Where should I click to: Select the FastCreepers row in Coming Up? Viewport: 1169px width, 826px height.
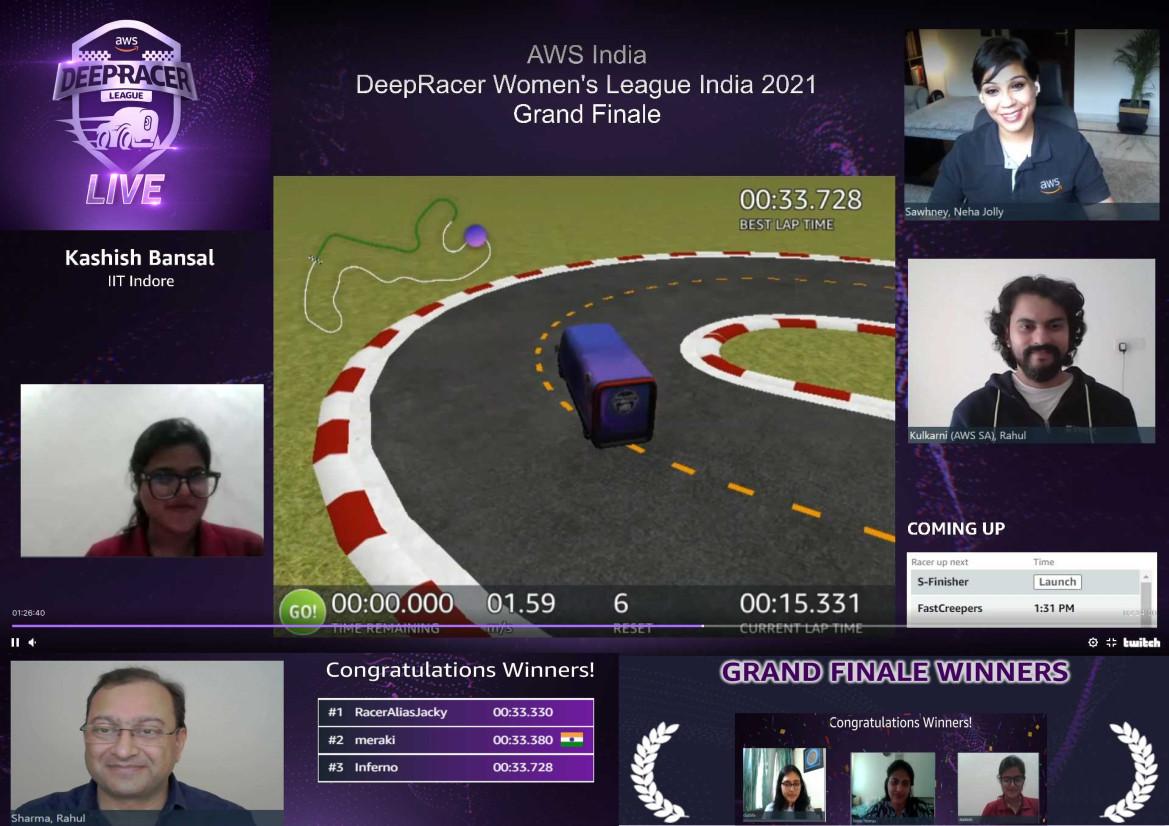tap(1024, 608)
